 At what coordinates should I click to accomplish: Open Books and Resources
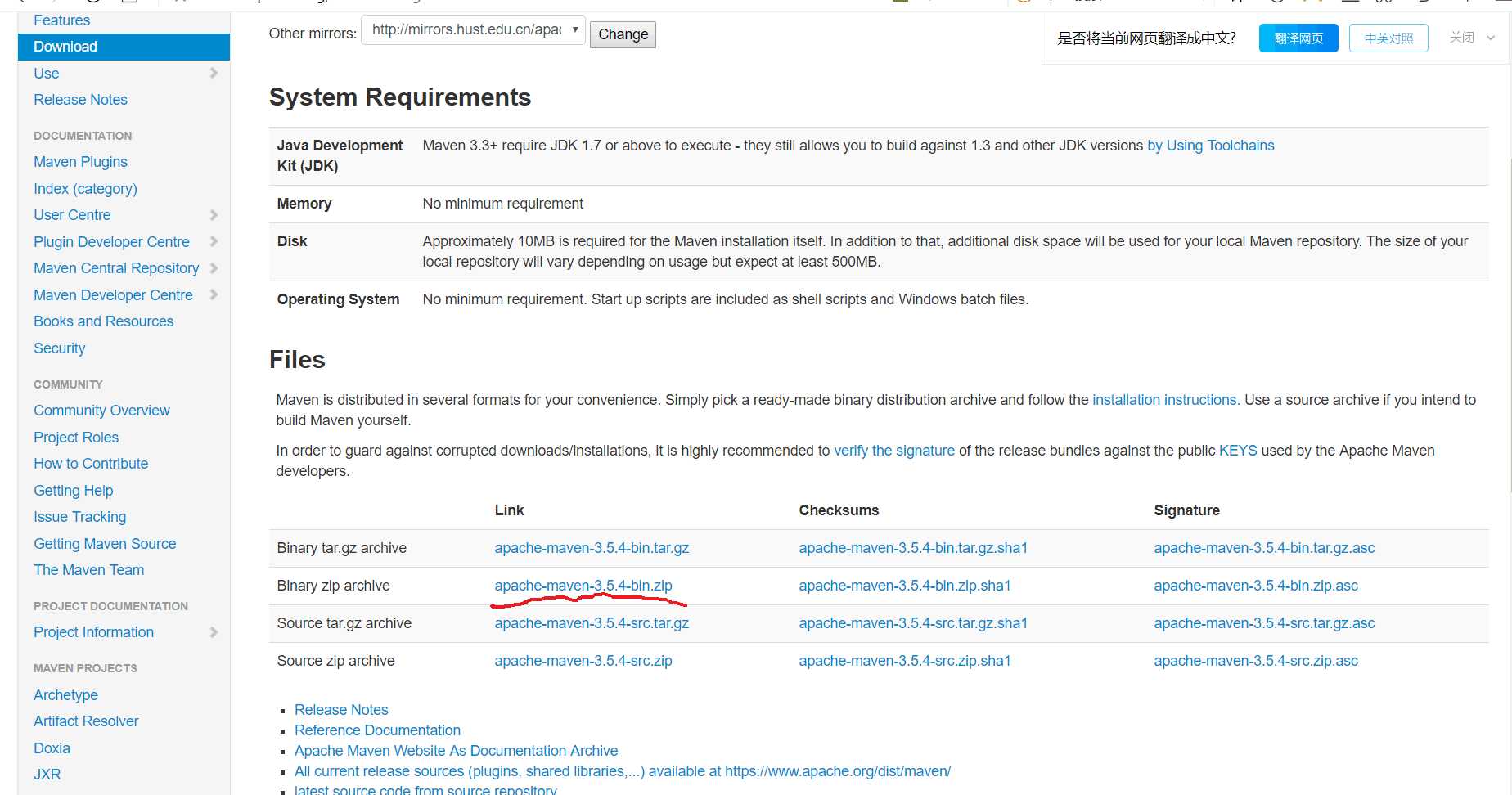point(104,321)
